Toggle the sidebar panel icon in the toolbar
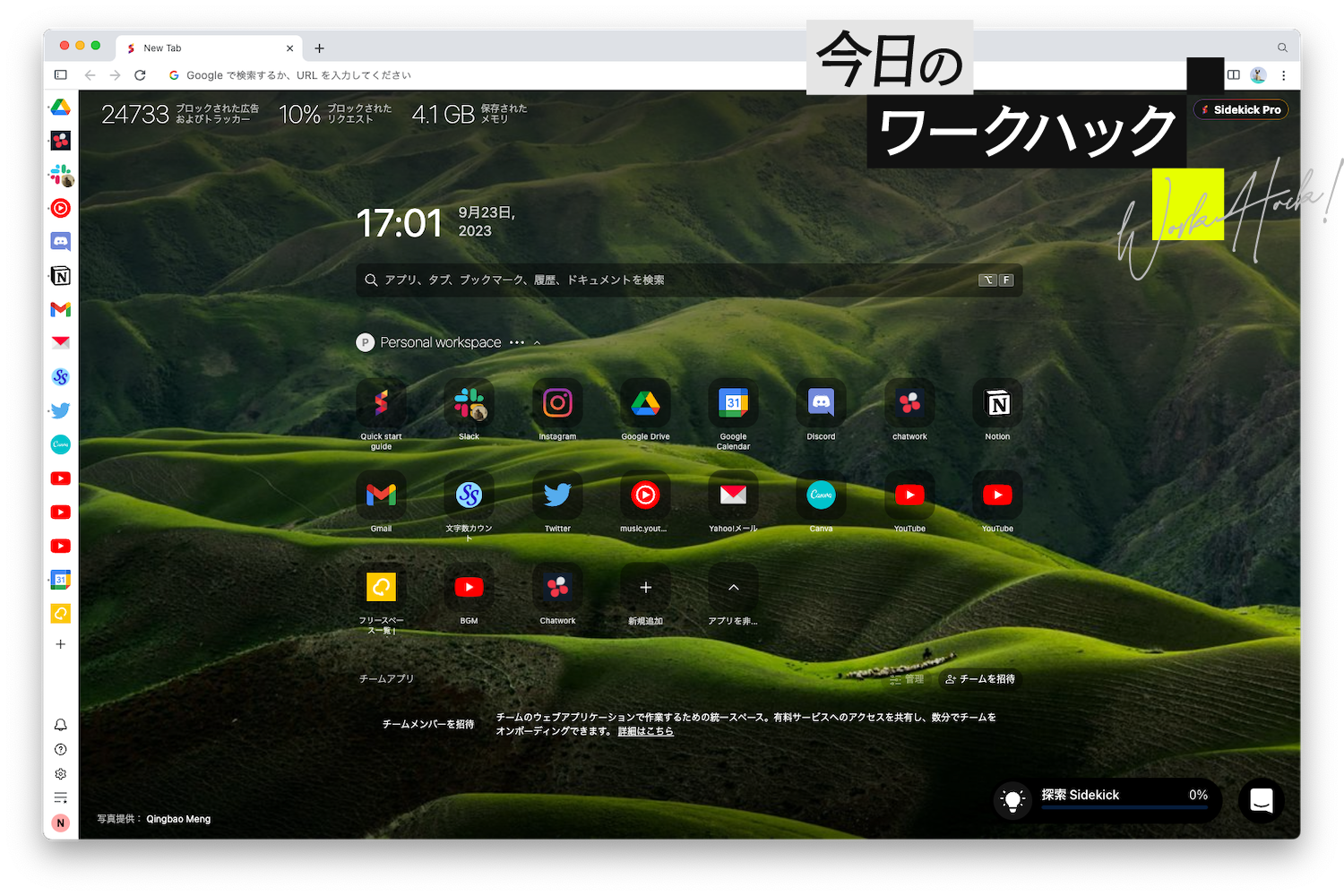The width and height of the screenshot is (1344, 896). (x=60, y=75)
